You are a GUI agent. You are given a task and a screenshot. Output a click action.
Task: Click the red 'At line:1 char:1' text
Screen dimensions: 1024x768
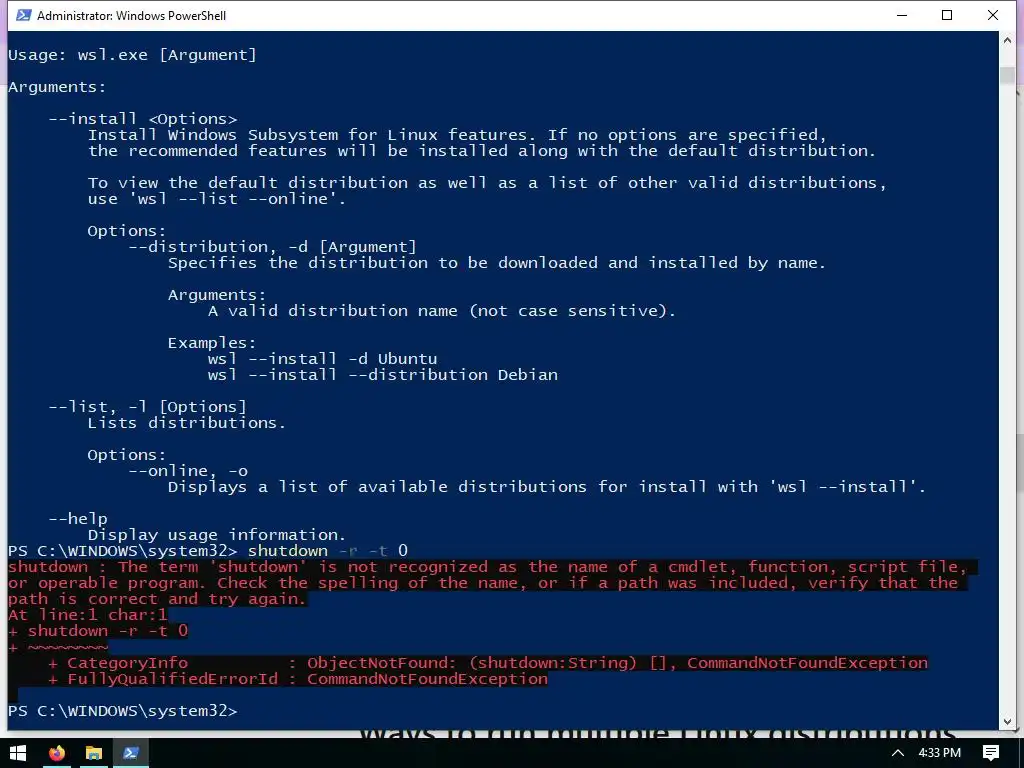tap(88, 615)
